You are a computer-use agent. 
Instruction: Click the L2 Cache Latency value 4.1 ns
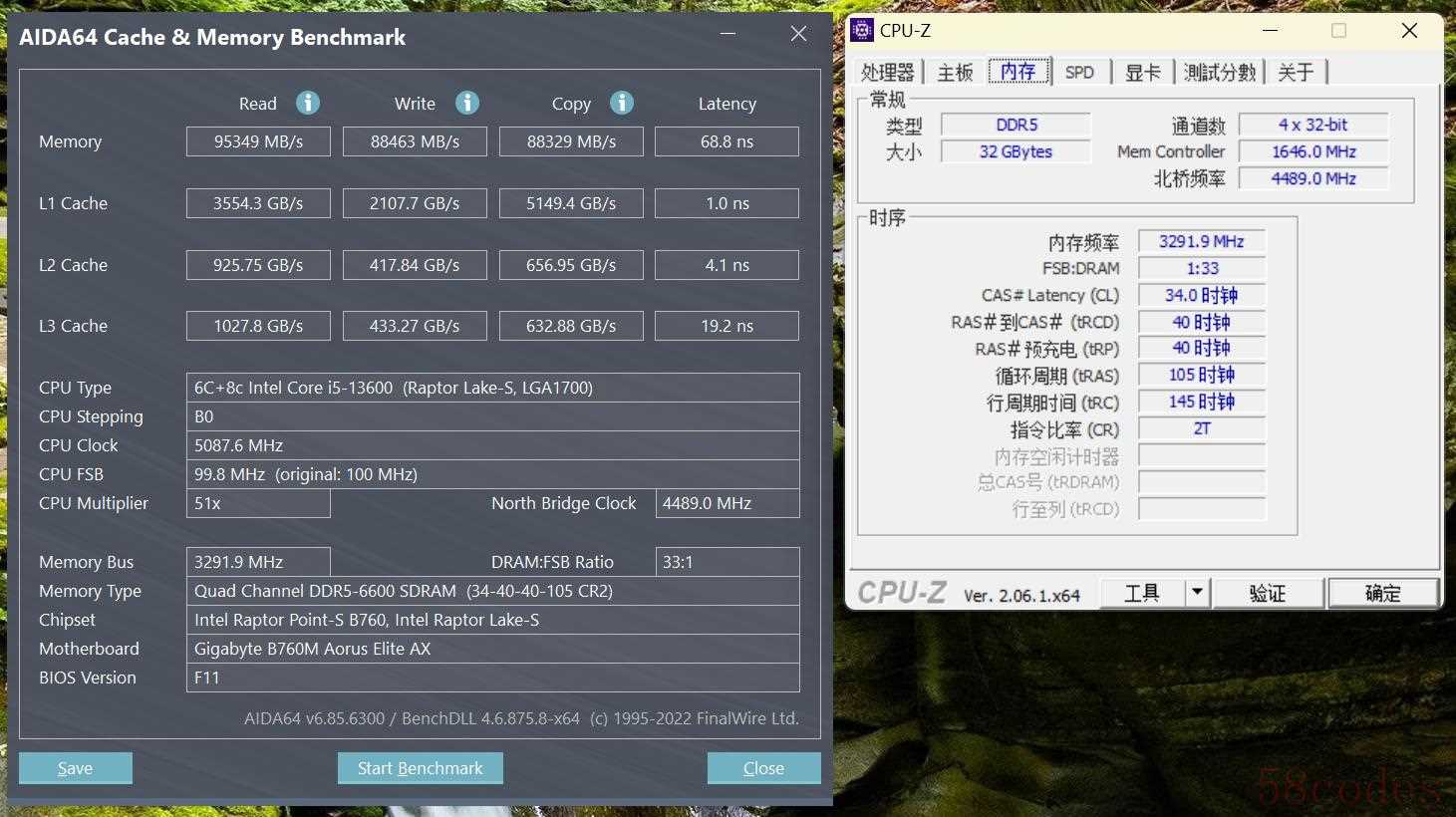pyautogui.click(x=727, y=265)
